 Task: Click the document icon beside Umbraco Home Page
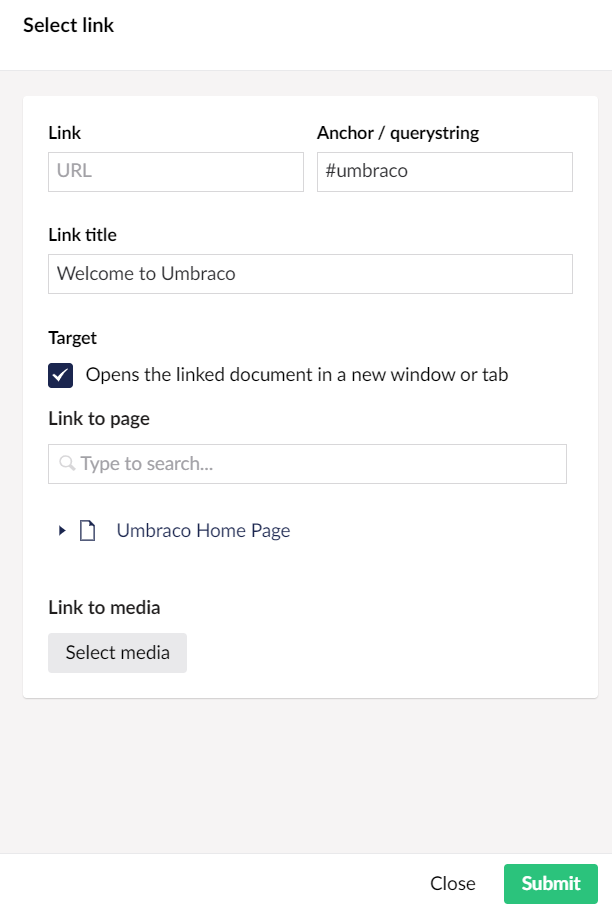click(x=88, y=531)
